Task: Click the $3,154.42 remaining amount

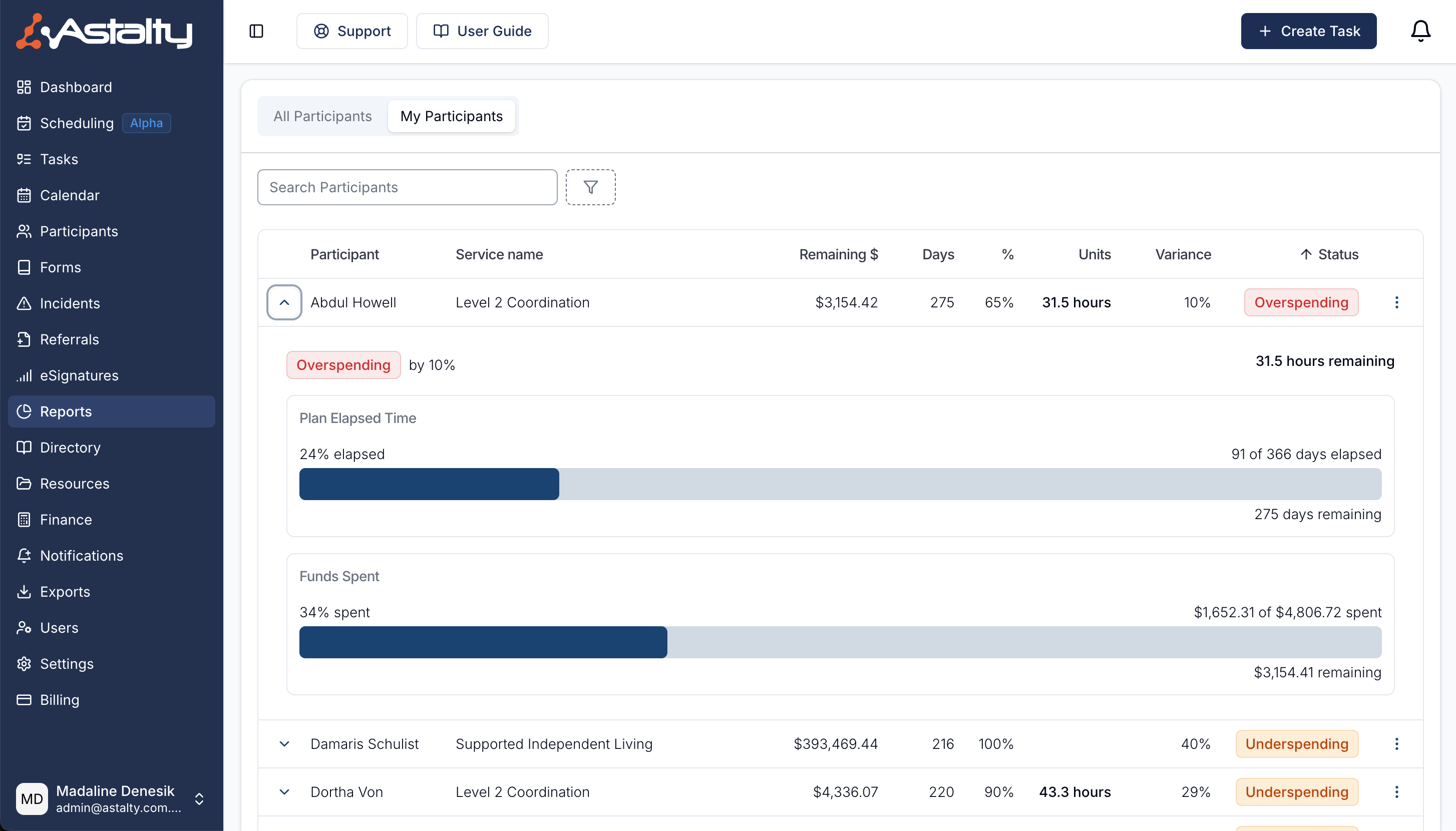Action: (x=847, y=302)
